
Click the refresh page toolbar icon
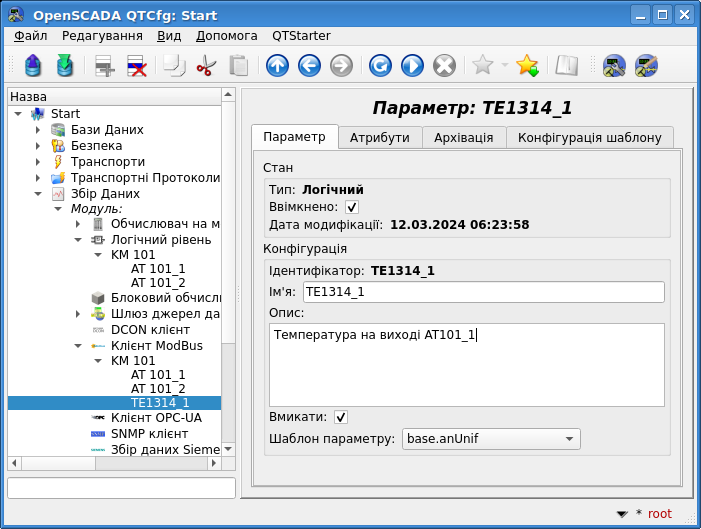point(380,66)
